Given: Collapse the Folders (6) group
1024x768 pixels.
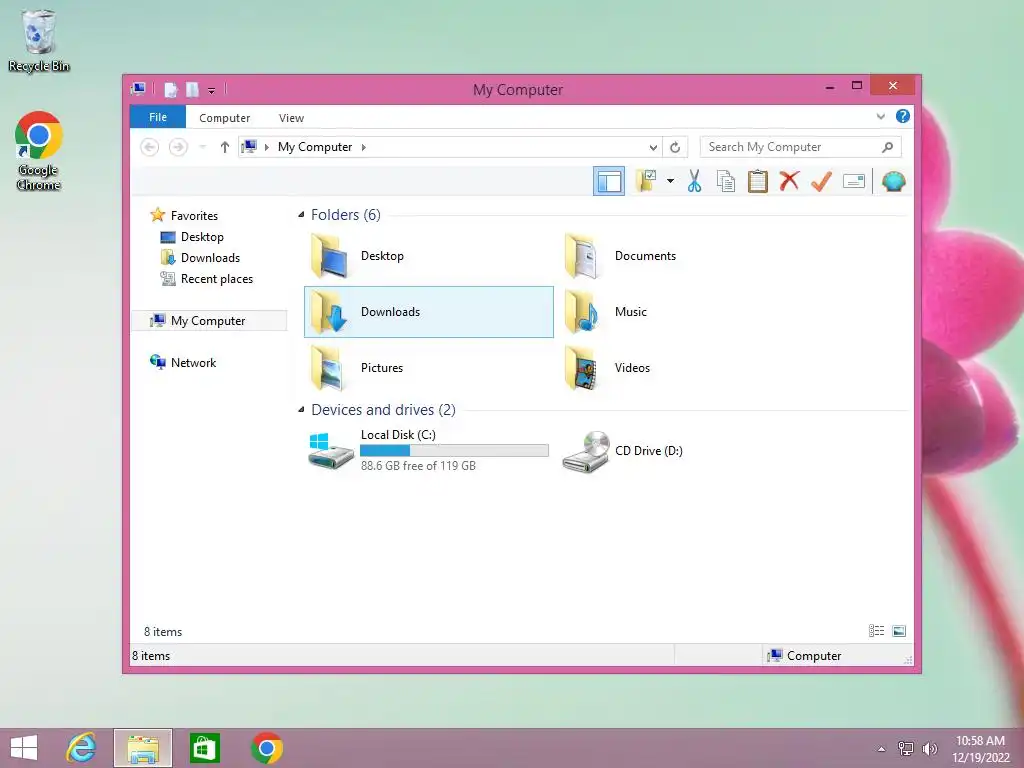Looking at the screenshot, I should (x=301, y=214).
